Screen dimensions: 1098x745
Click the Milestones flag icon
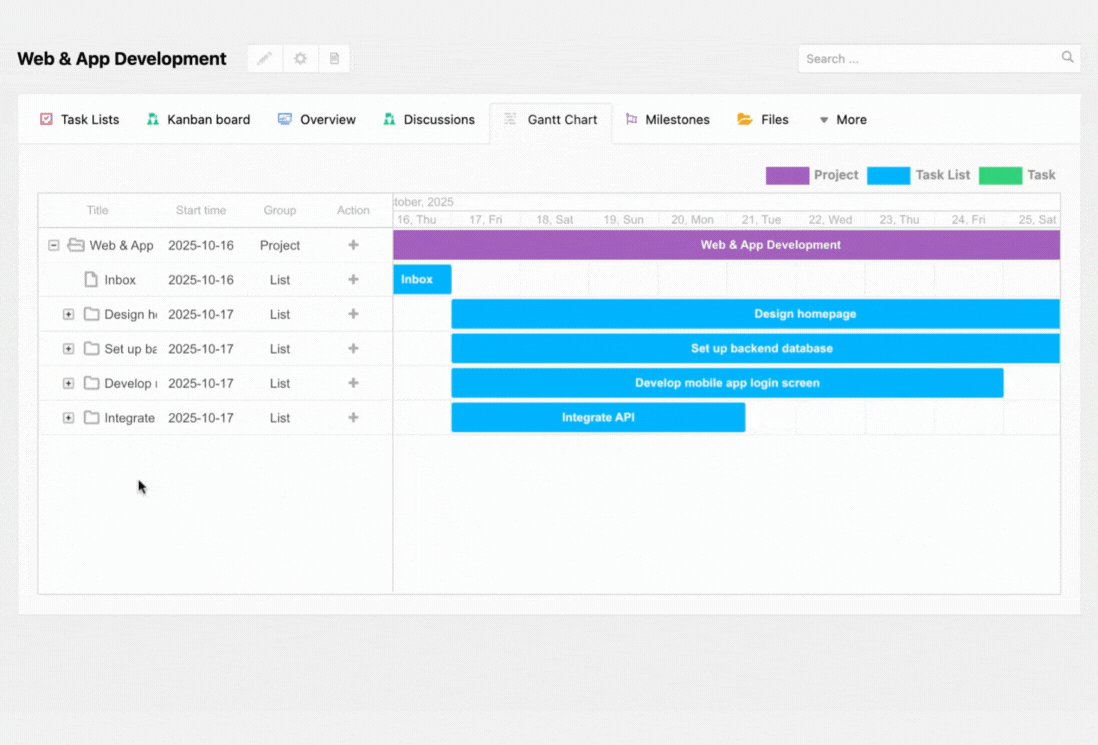pos(631,118)
